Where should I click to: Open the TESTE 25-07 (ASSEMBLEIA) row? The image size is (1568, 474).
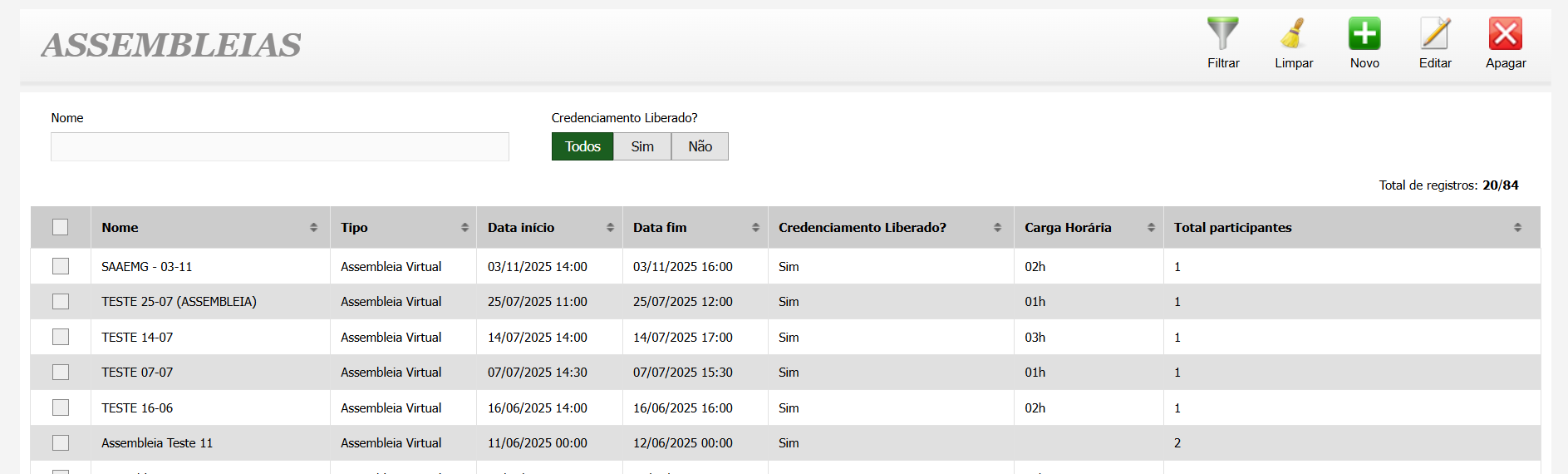click(179, 302)
